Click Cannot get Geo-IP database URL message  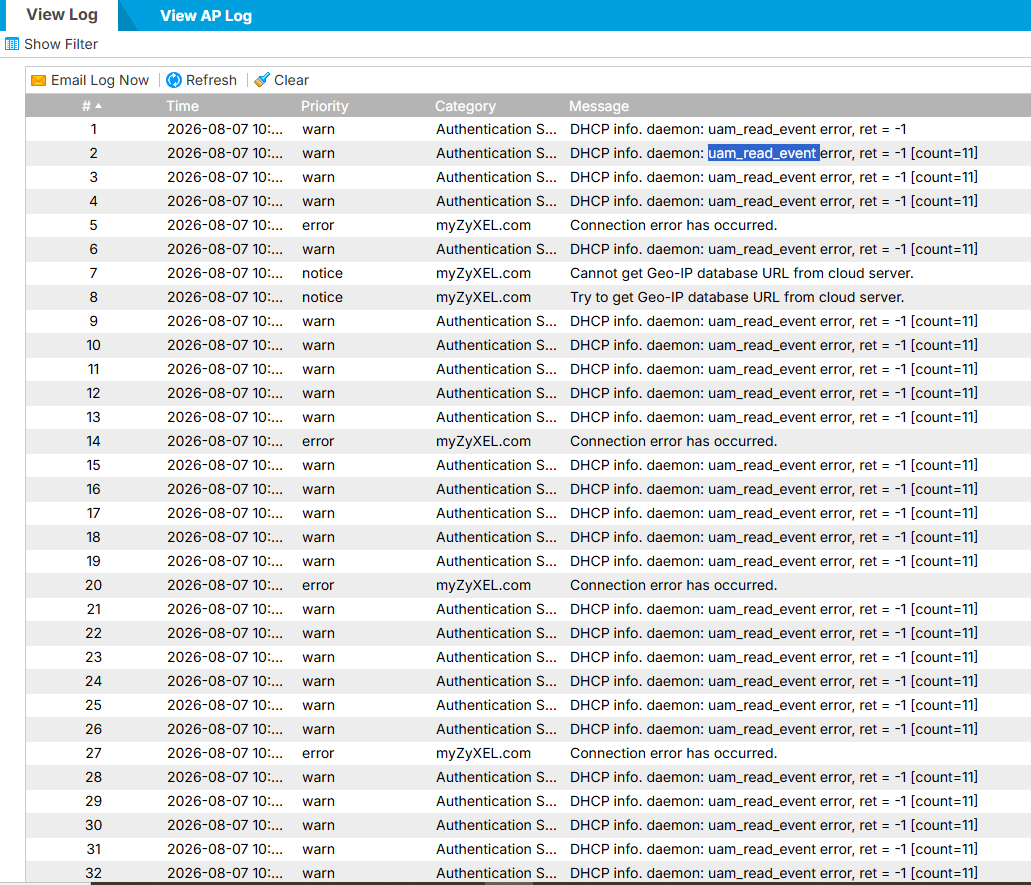point(742,274)
